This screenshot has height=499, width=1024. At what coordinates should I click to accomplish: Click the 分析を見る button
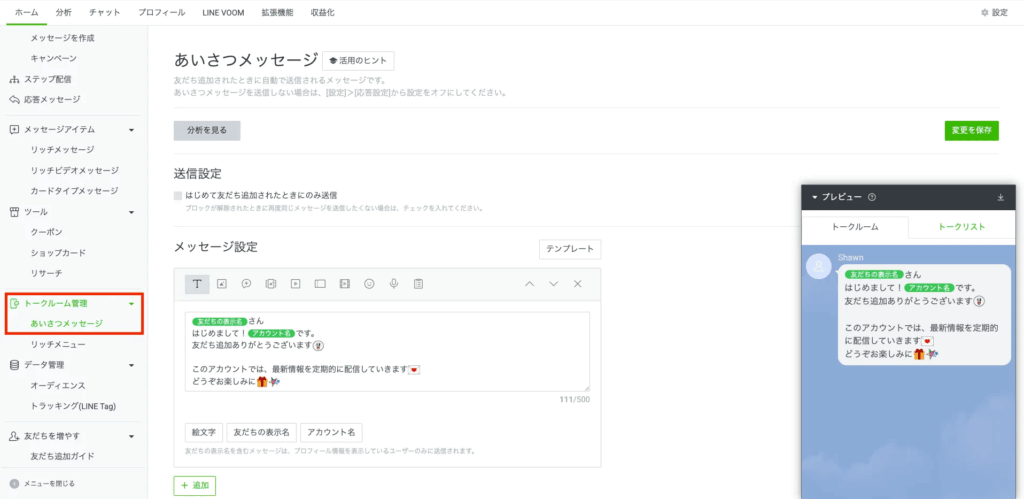click(x=207, y=131)
